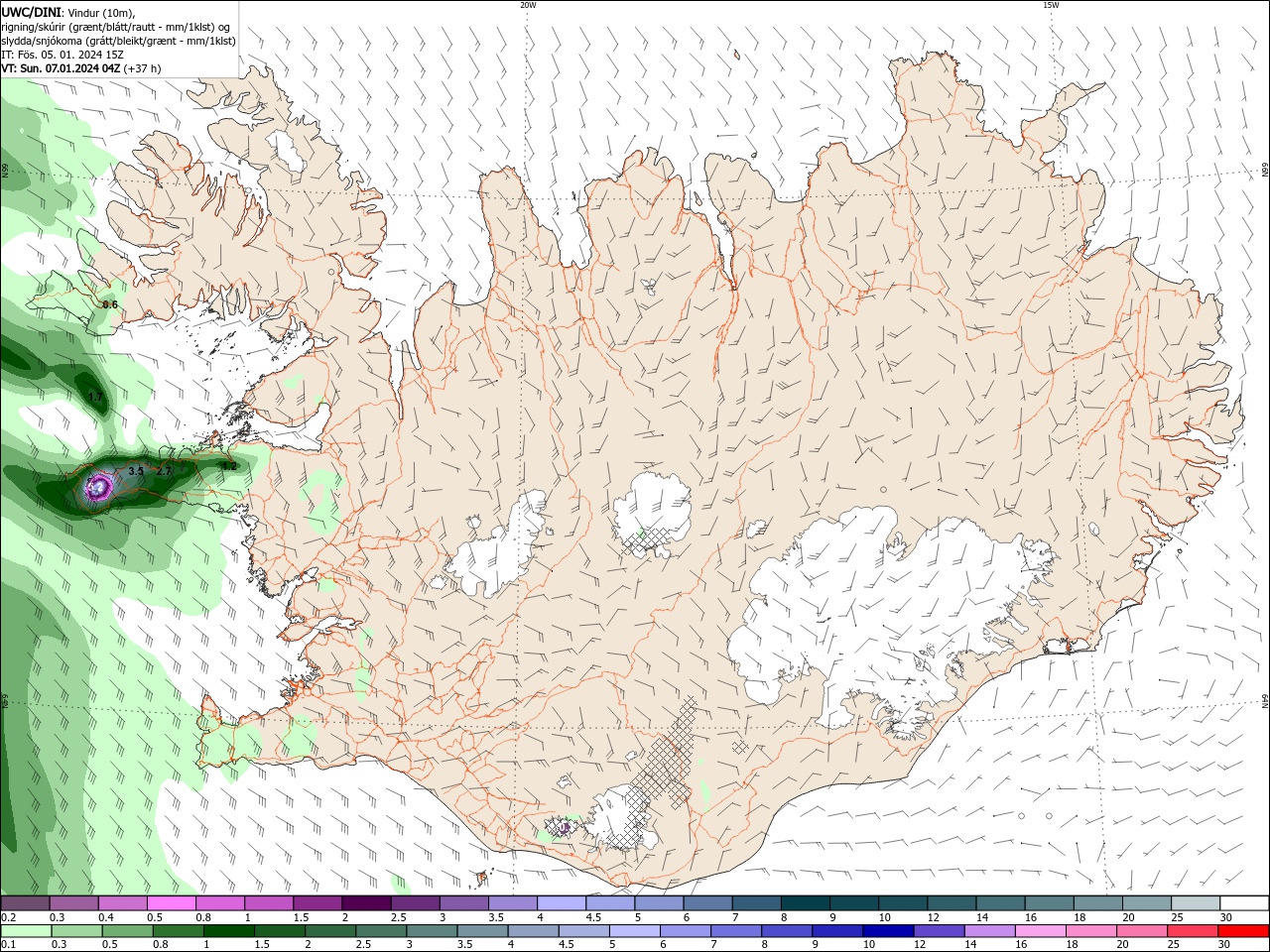The width and height of the screenshot is (1270, 952).
Task: Click the gray-blue 4 swatch, lower legend row
Action: pos(533,931)
